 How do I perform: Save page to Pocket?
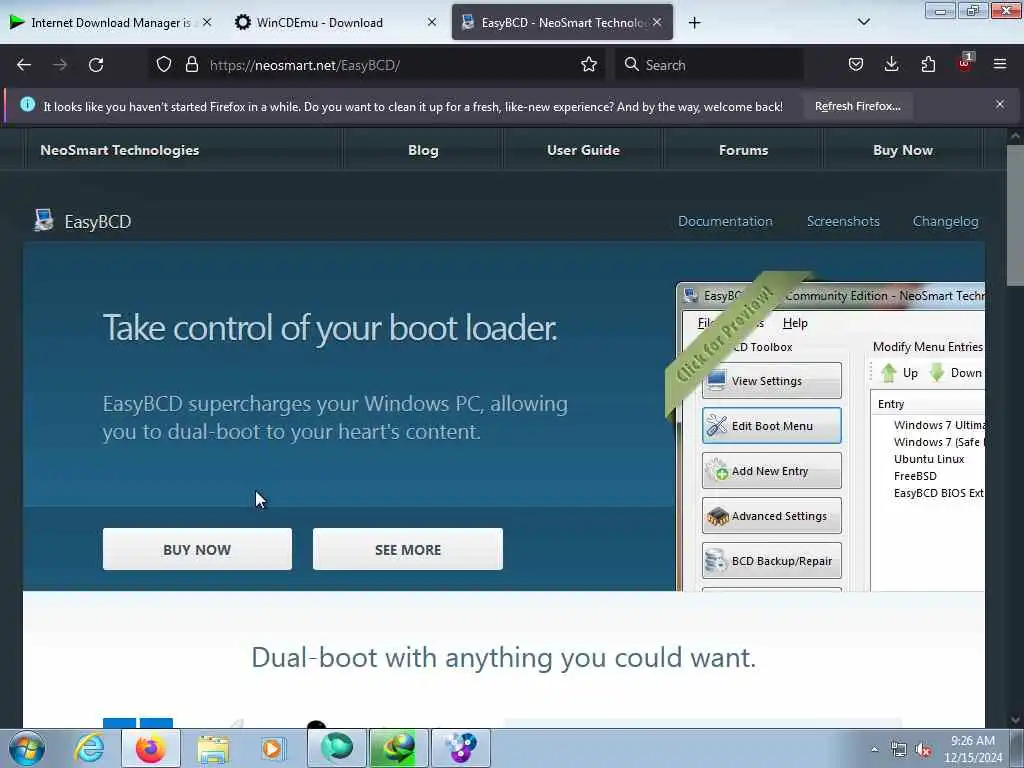pos(856,65)
